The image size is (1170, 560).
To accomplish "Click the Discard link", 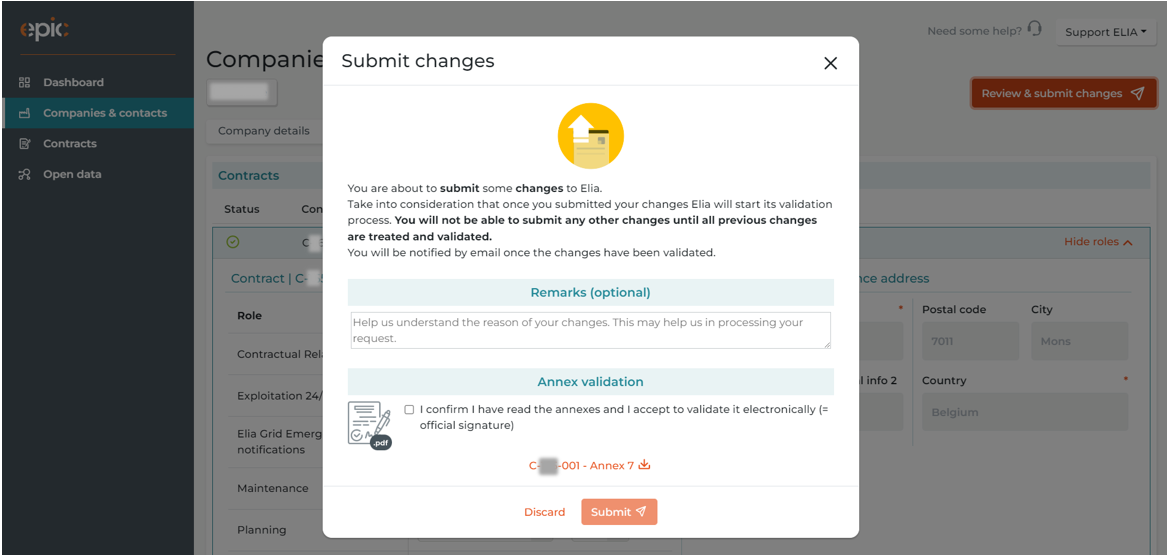I will click(x=545, y=511).
